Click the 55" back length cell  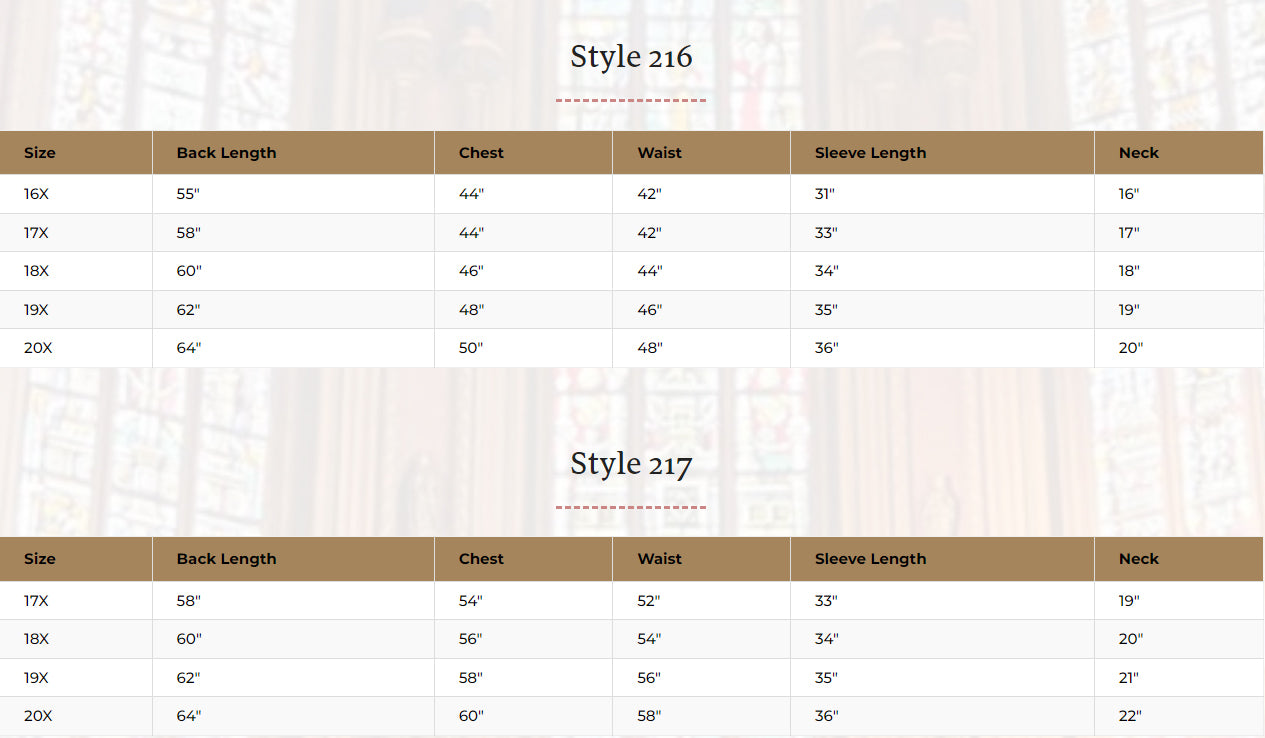188,194
